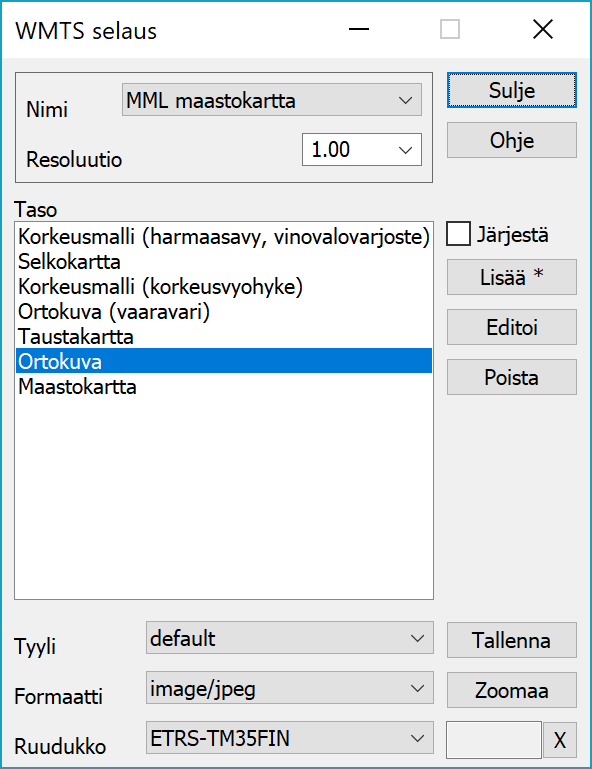Image resolution: width=592 pixels, height=769 pixels.
Task: Select Korkeusmalli (korkeusvyohyke) layer
Action: pyautogui.click(x=224, y=286)
